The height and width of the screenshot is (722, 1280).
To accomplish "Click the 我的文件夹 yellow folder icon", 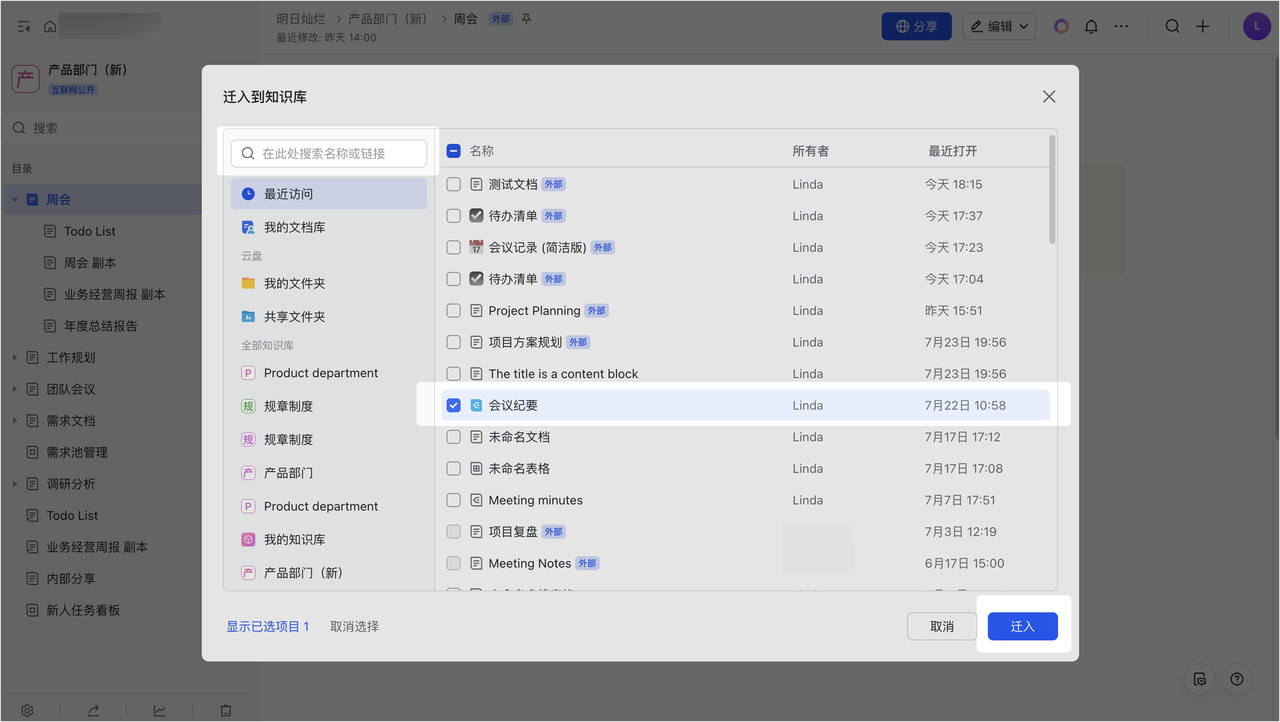I will click(248, 283).
